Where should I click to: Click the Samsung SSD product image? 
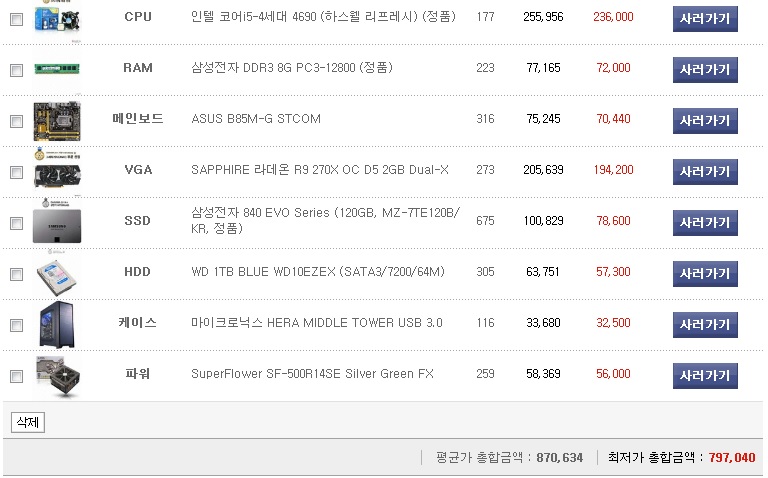57,222
